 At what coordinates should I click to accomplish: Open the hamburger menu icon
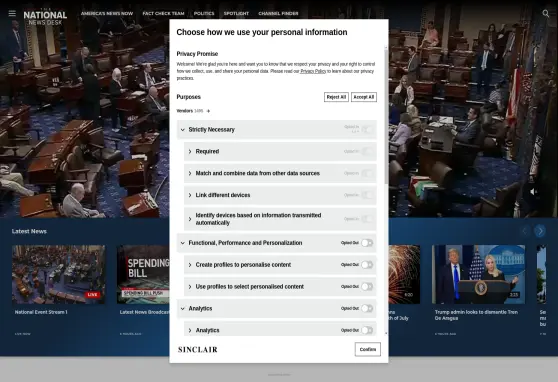(12, 13)
